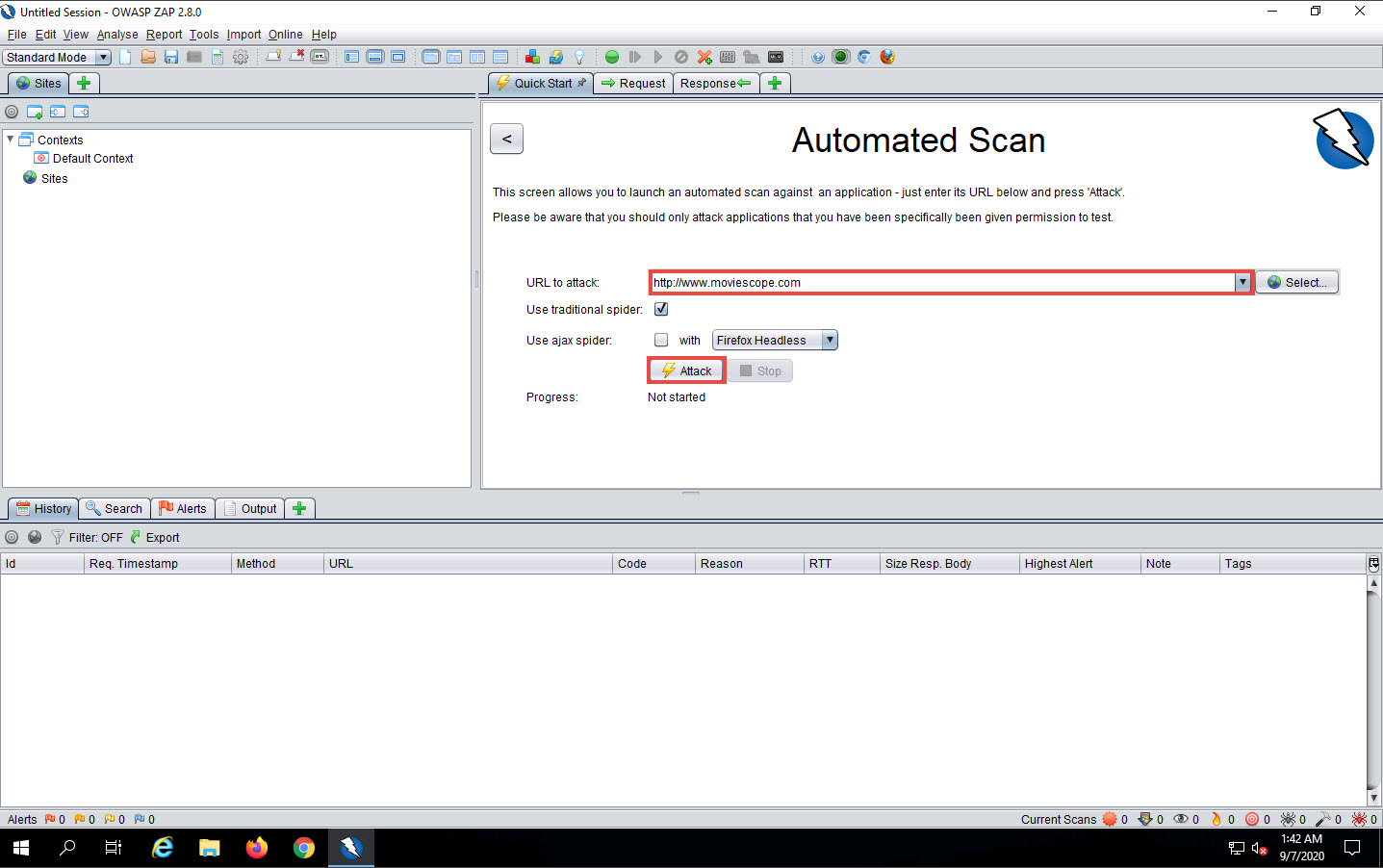Open a session with the folder icon
1383x868 pixels.
pos(148,57)
